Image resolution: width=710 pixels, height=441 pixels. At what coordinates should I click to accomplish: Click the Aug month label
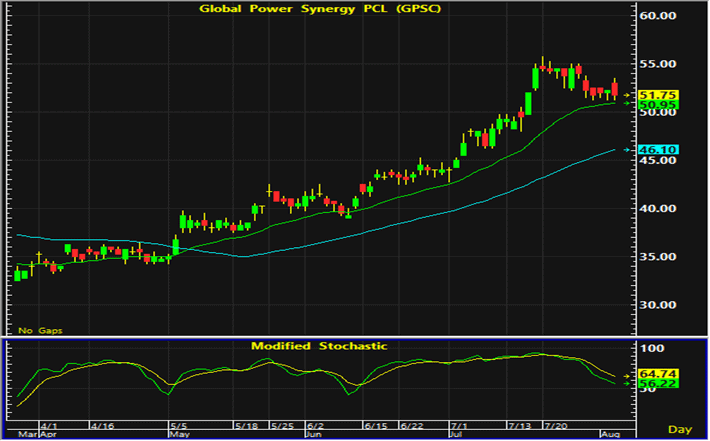click(610, 435)
